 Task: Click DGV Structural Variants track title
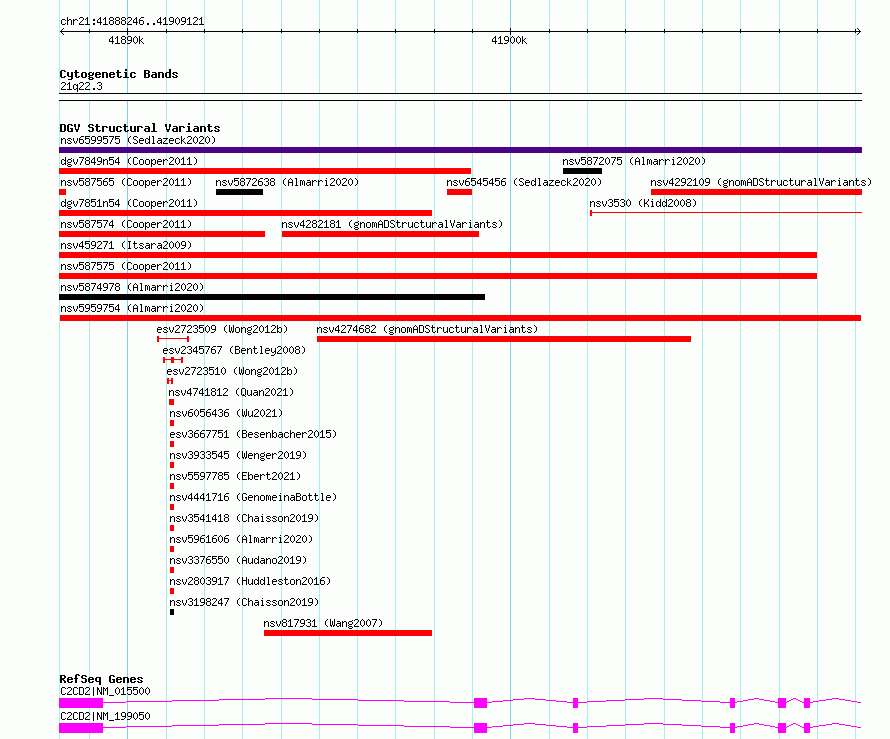click(x=140, y=128)
